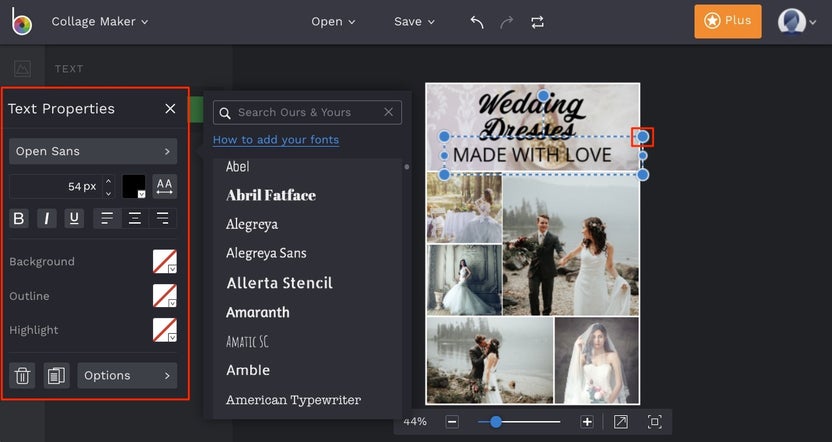Open the Save menu
This screenshot has height=442, width=832.
point(414,22)
